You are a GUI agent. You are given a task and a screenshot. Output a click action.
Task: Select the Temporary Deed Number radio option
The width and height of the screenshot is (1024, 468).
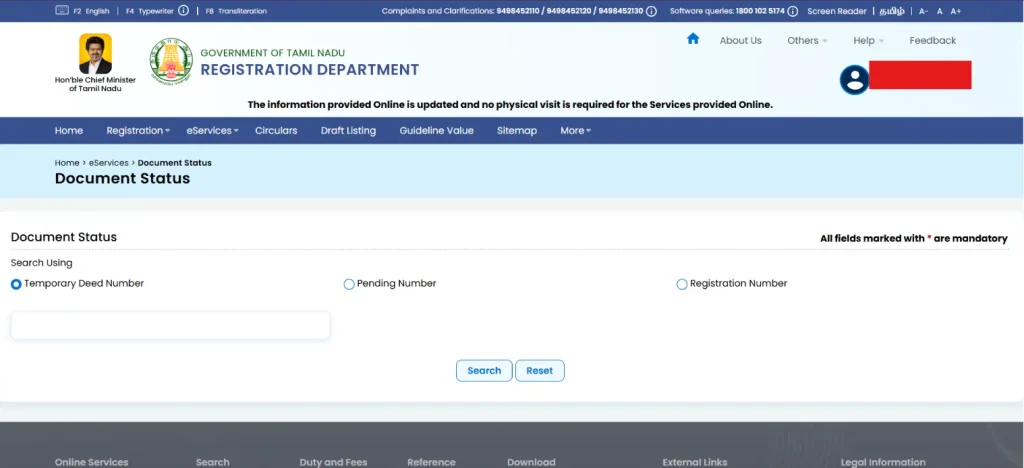tap(16, 284)
